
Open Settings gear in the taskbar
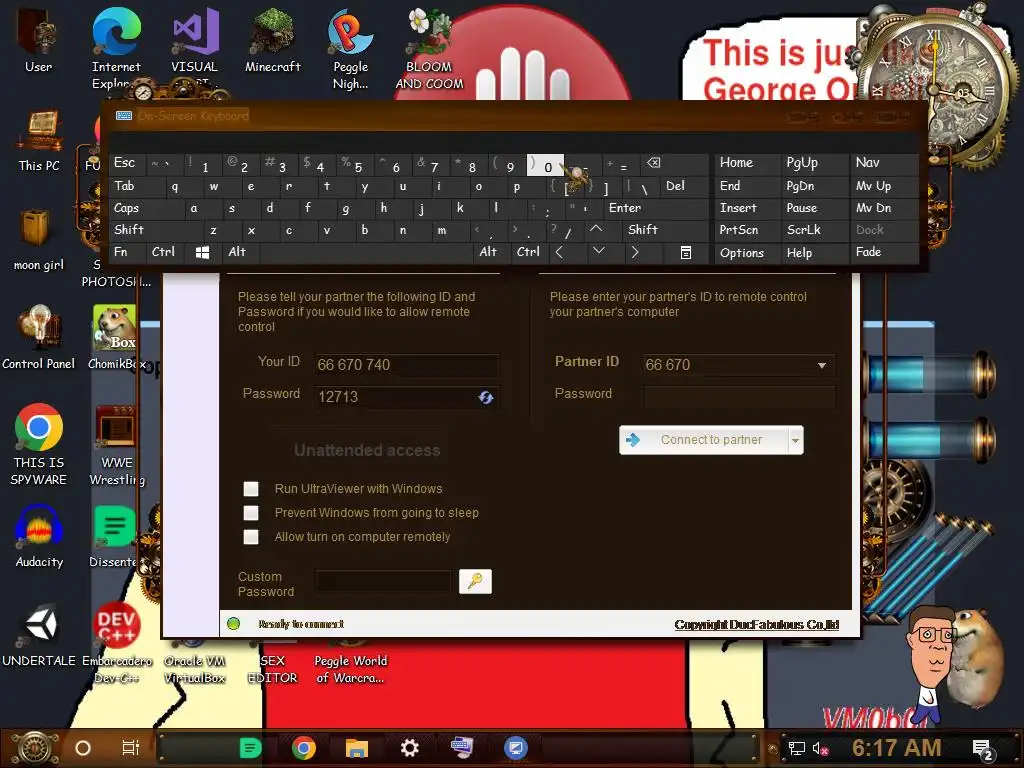[409, 748]
